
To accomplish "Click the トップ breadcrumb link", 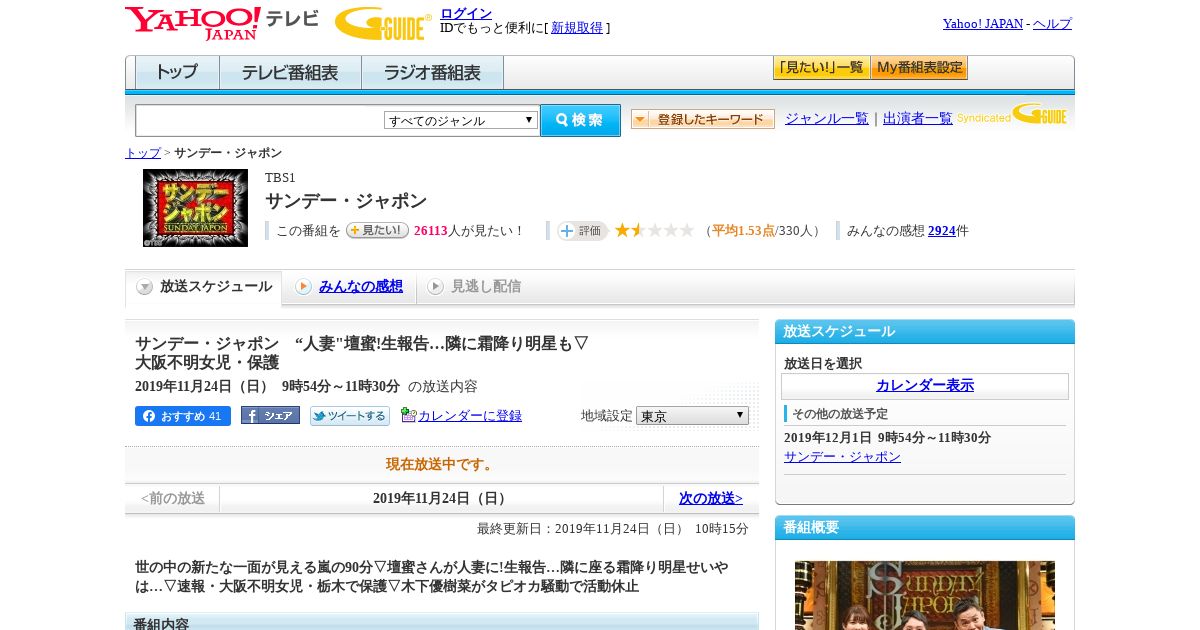I will coord(143,153).
